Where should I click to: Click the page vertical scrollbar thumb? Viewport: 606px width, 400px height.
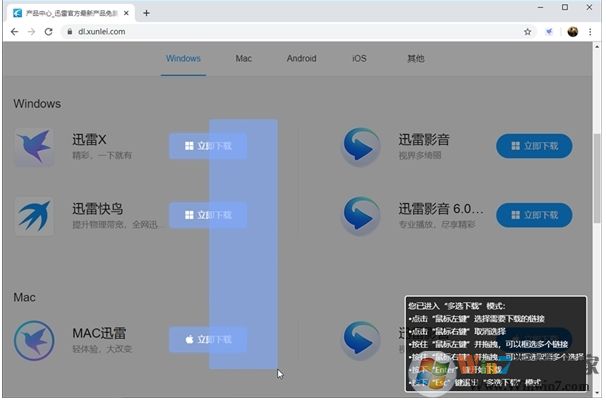tap(597, 178)
